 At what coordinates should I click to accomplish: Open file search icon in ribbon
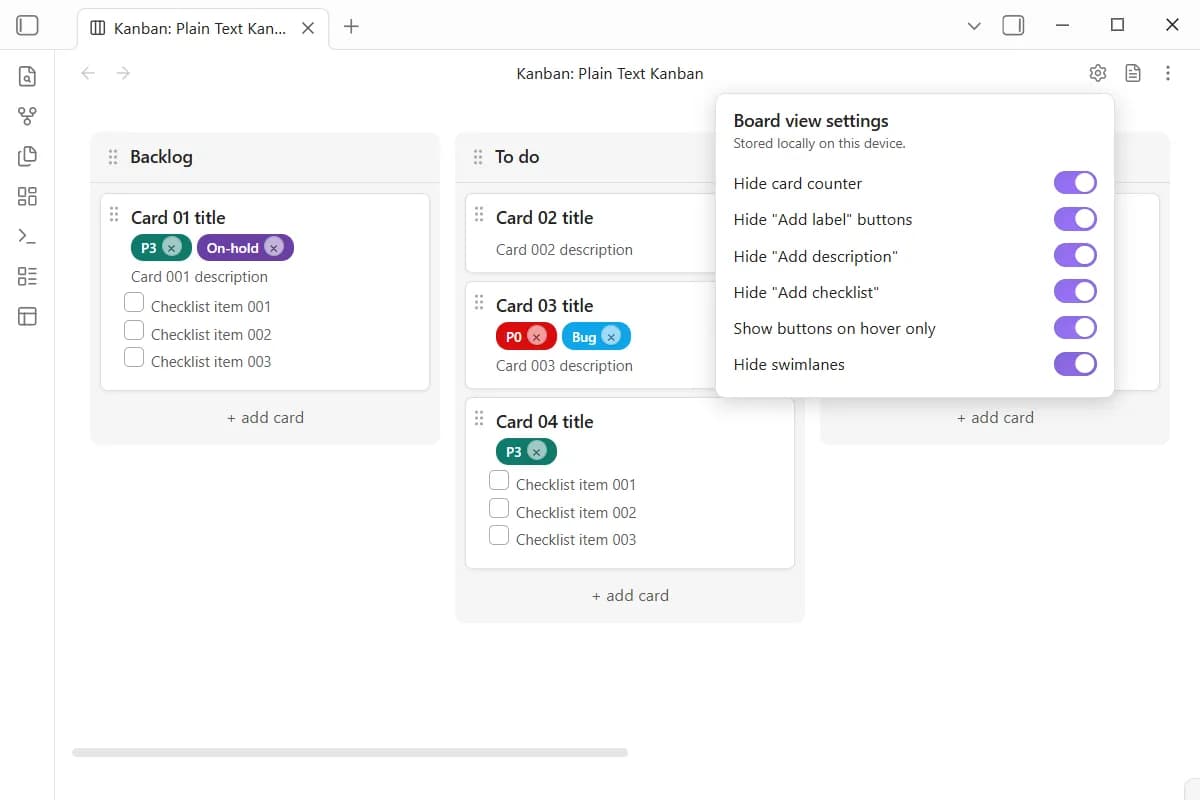27,76
